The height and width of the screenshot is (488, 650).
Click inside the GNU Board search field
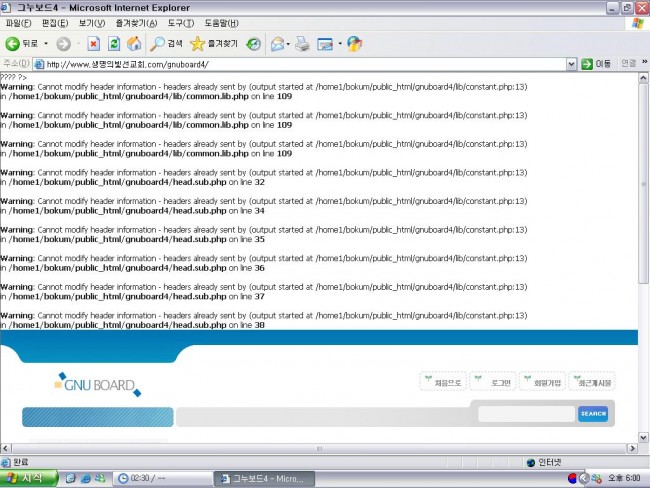525,414
